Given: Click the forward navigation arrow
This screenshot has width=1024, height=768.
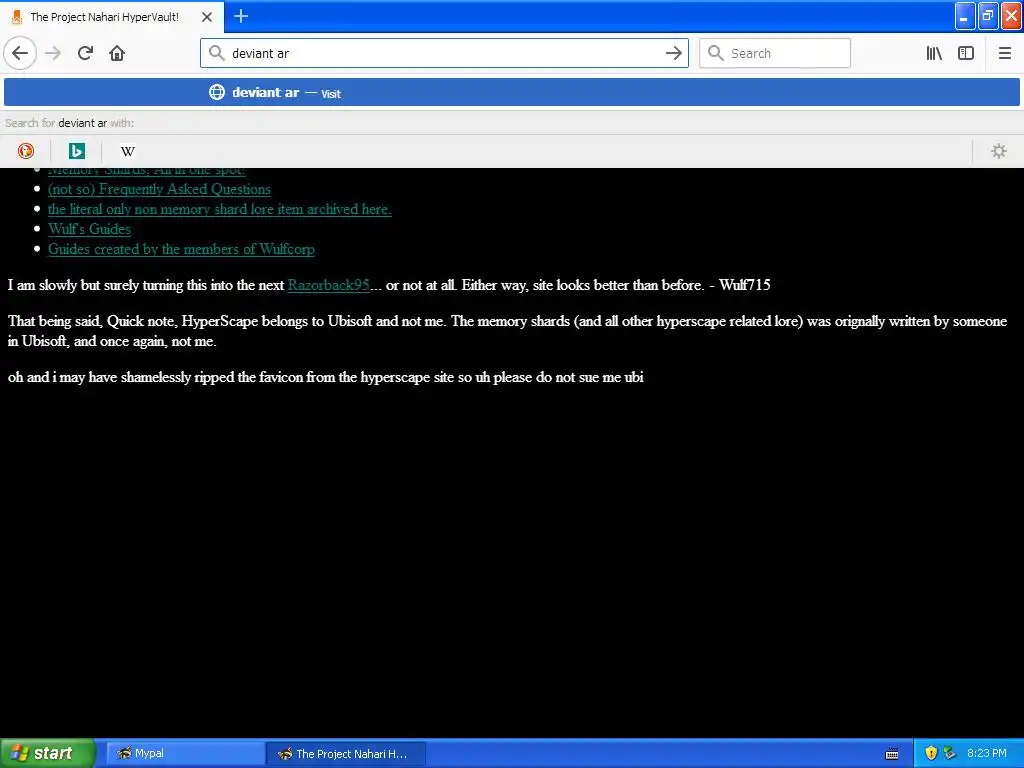Looking at the screenshot, I should pyautogui.click(x=53, y=53).
